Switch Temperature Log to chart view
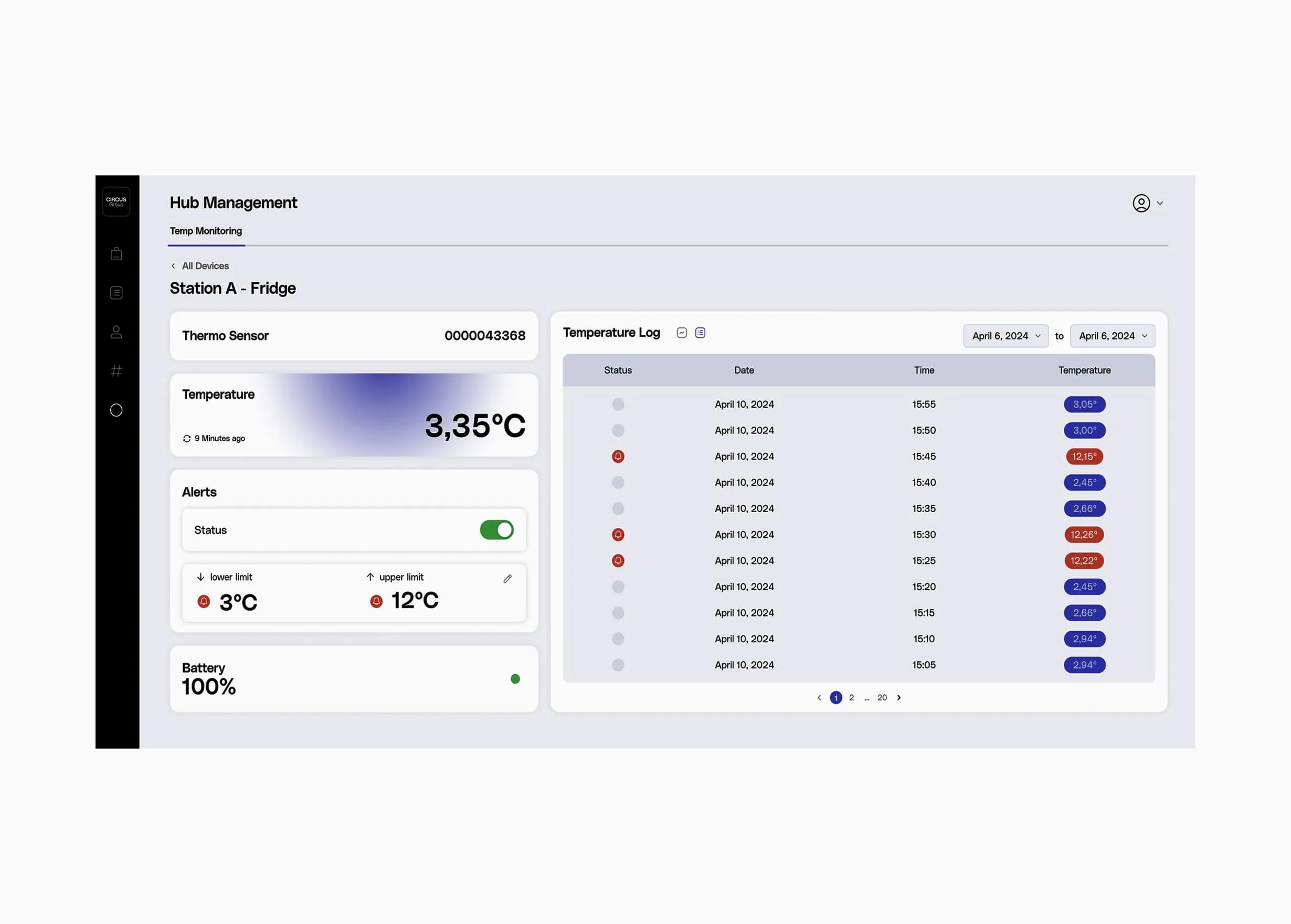 coord(682,333)
